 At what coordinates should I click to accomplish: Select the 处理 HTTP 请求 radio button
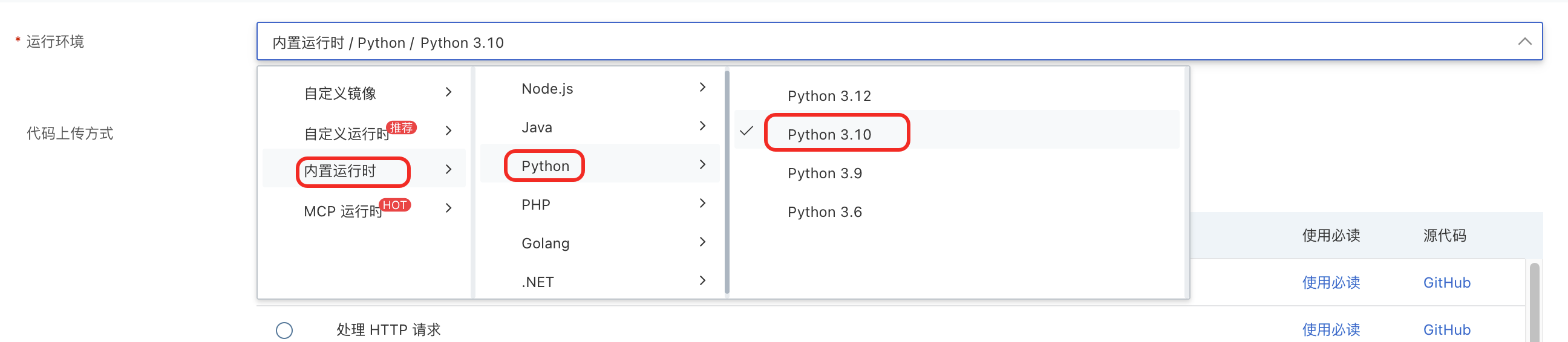click(284, 331)
